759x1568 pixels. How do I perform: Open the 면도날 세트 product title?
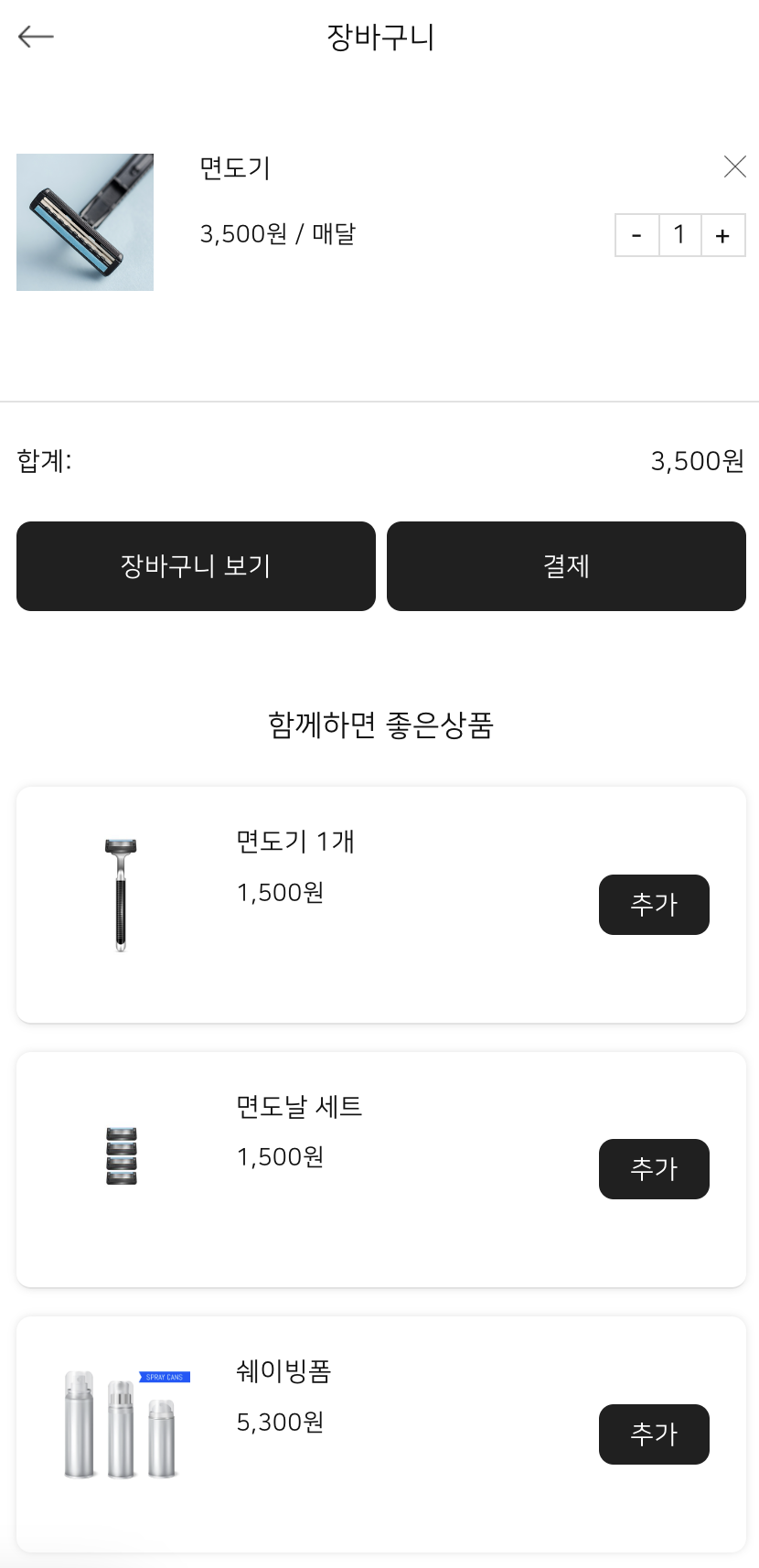tap(299, 1107)
